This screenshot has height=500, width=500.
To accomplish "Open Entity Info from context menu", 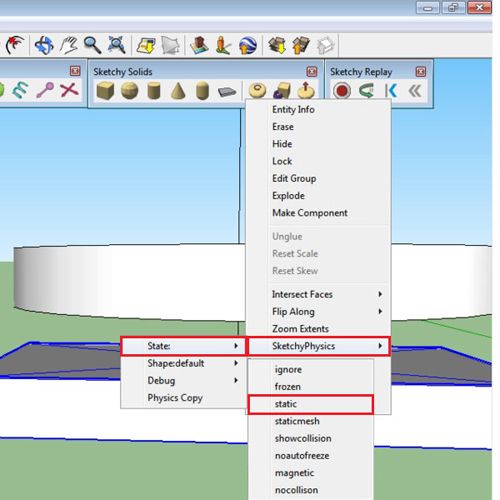I will [x=293, y=109].
